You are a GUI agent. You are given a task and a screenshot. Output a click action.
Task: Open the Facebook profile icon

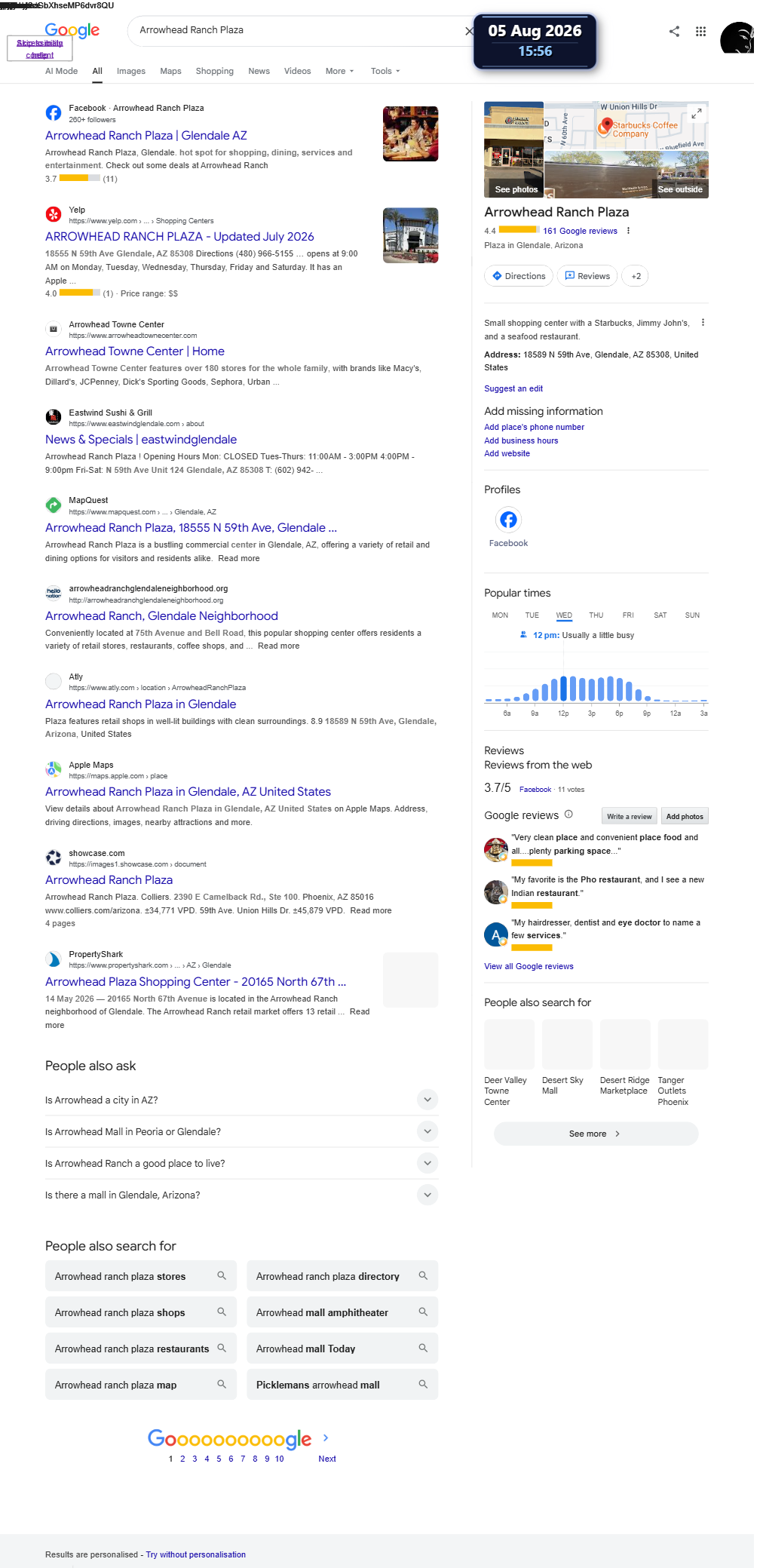coord(508,520)
